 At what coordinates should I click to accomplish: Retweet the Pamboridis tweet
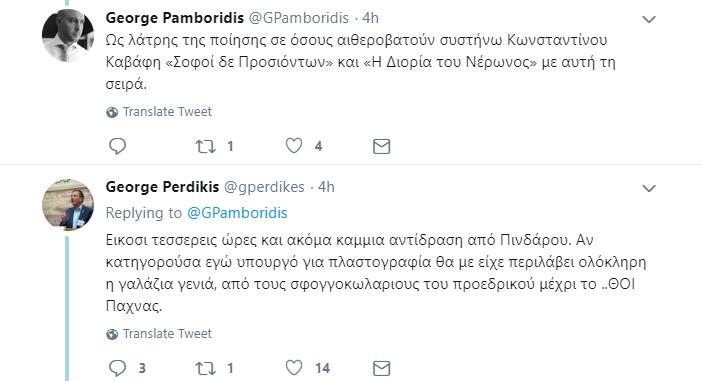[x=206, y=146]
